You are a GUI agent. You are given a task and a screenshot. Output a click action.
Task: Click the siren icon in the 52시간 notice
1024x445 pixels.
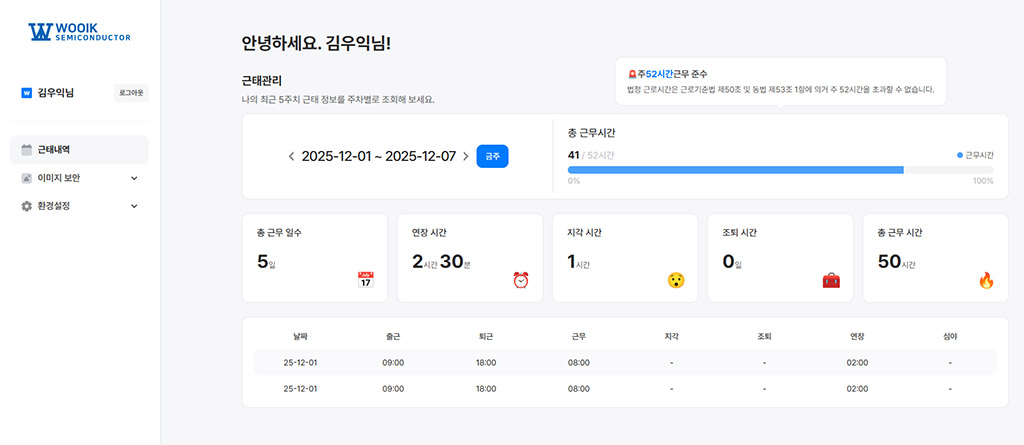[x=632, y=74]
